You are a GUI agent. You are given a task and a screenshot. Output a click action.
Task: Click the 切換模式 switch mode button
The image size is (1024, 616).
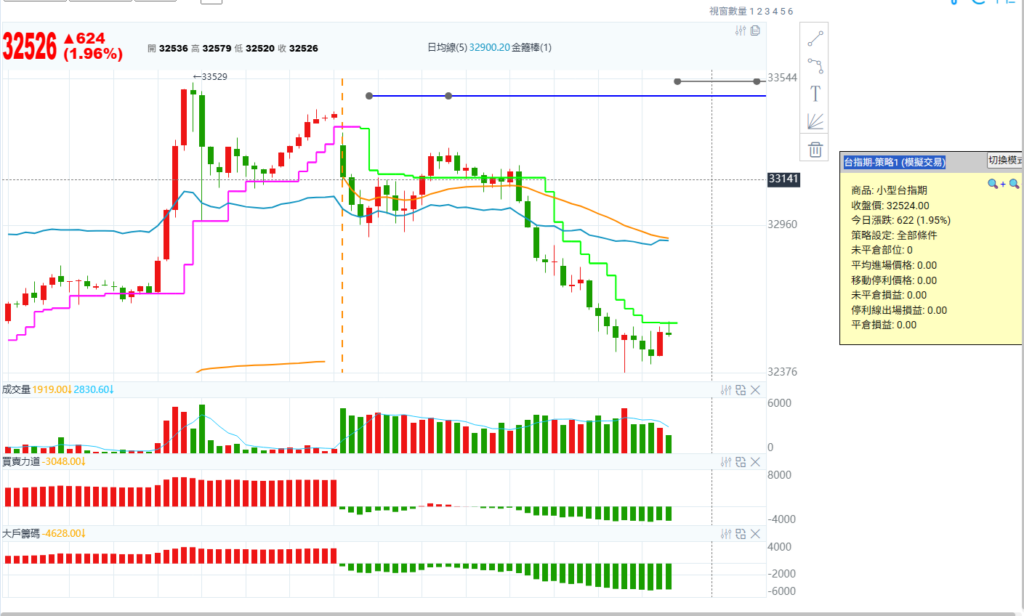coord(1004,161)
